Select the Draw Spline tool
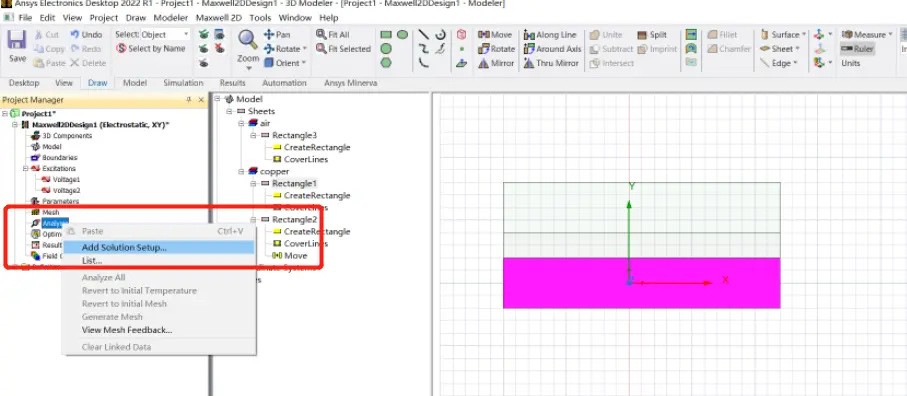 click(x=424, y=49)
